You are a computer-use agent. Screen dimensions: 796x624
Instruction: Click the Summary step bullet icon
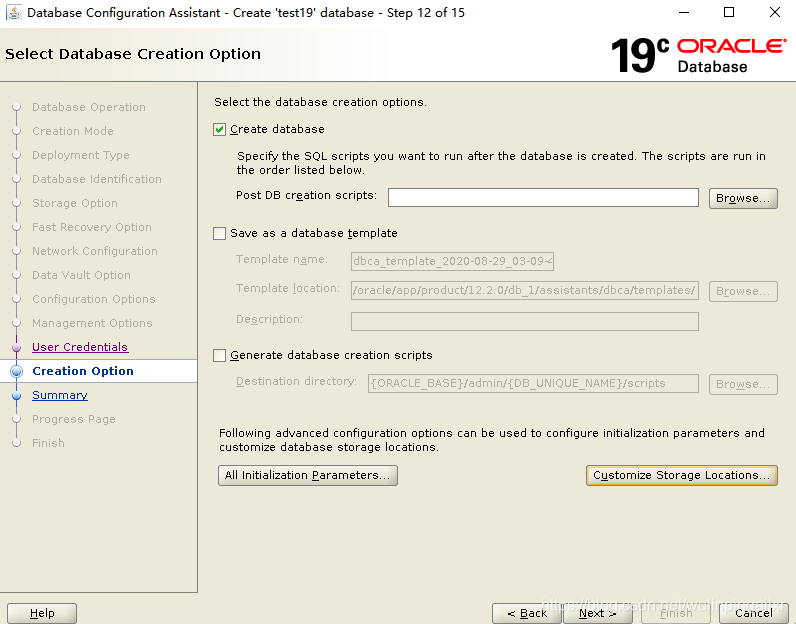(x=17, y=396)
